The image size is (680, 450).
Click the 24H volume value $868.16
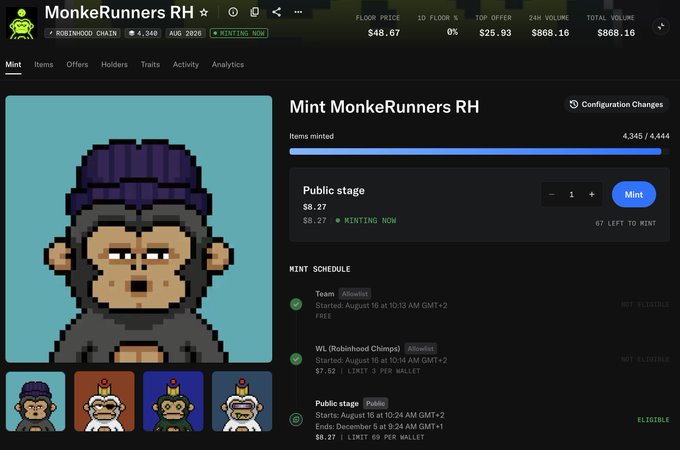tap(550, 33)
